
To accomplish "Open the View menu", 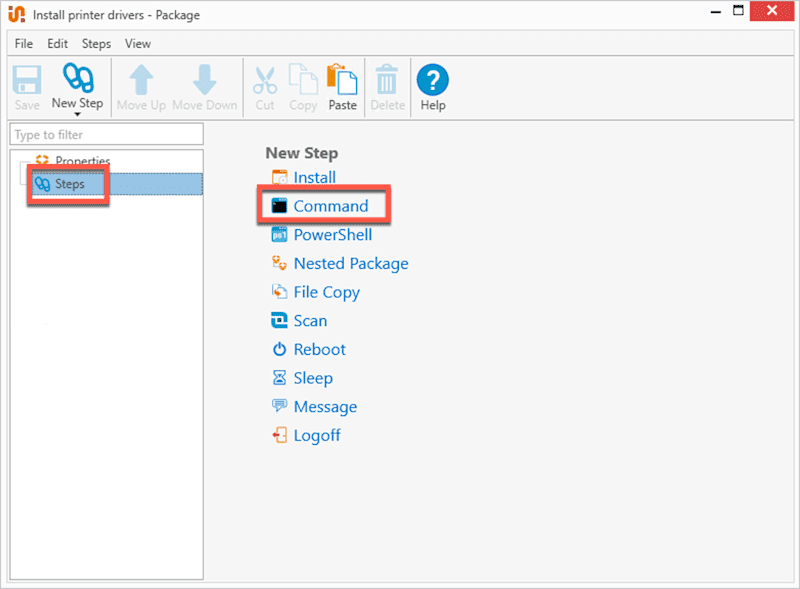I will point(138,44).
